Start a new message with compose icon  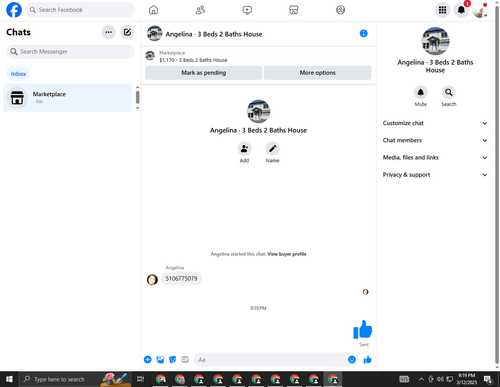[127, 32]
